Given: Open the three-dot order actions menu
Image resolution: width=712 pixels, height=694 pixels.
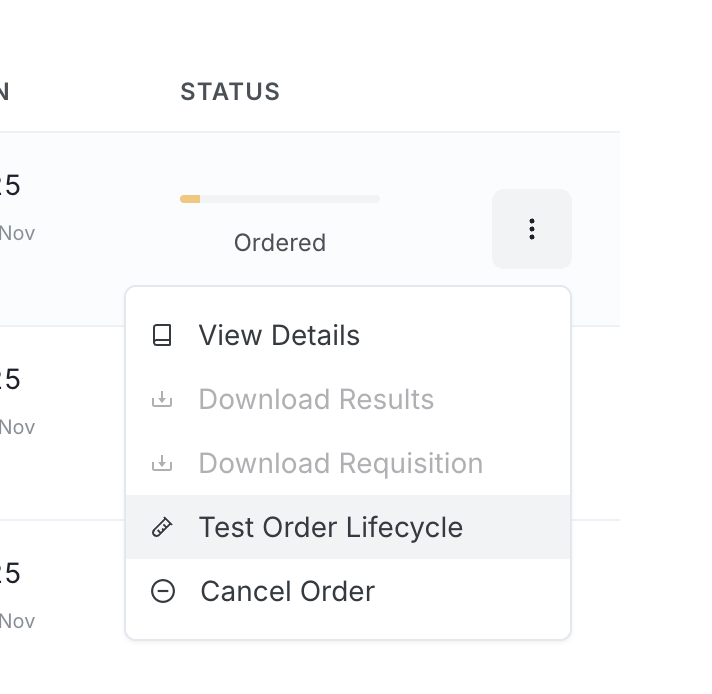Looking at the screenshot, I should tap(531, 229).
